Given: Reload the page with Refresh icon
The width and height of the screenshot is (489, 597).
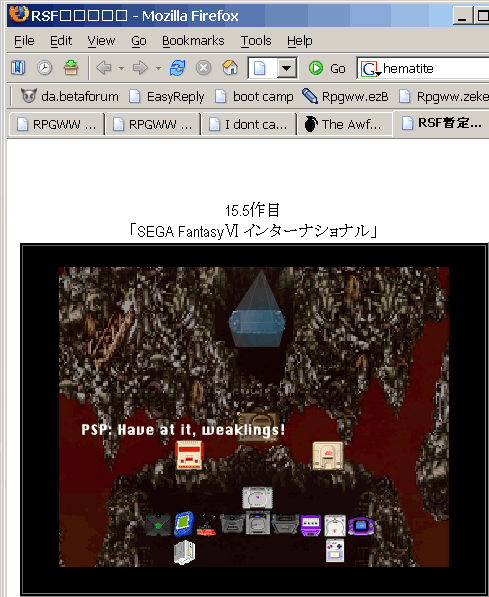Looking at the screenshot, I should pos(177,68).
